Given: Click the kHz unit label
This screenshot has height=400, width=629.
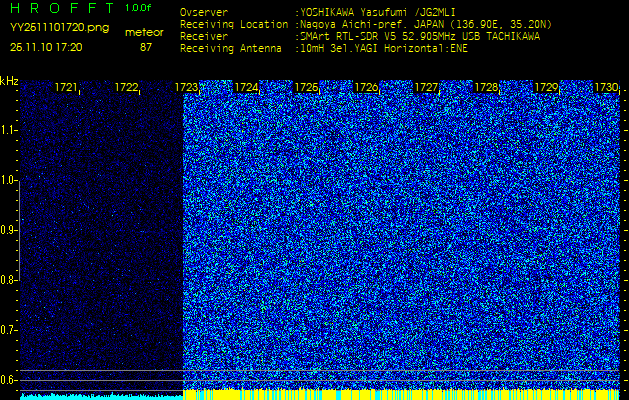Looking at the screenshot, I should coord(9,80).
